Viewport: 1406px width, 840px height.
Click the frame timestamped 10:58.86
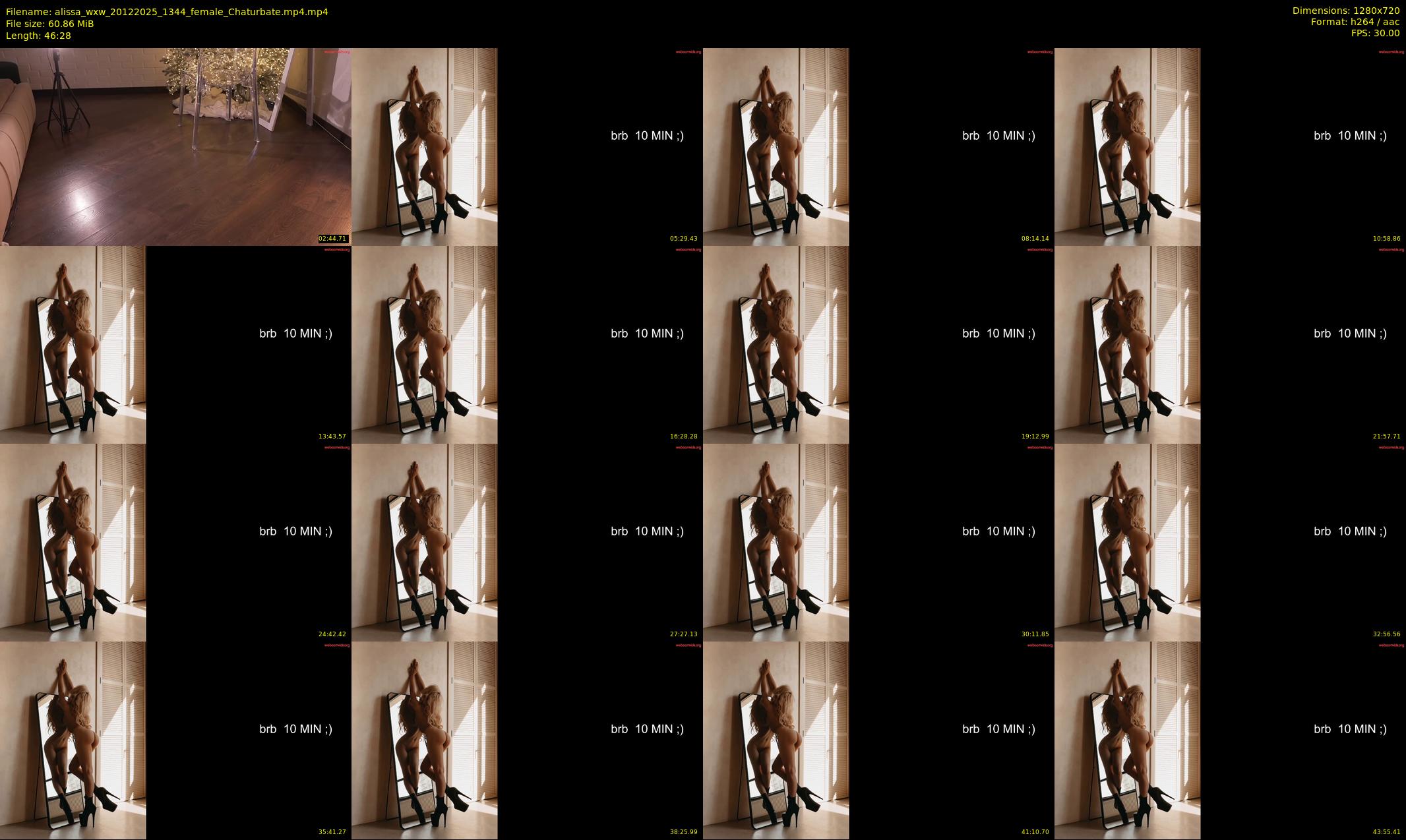tap(1230, 146)
